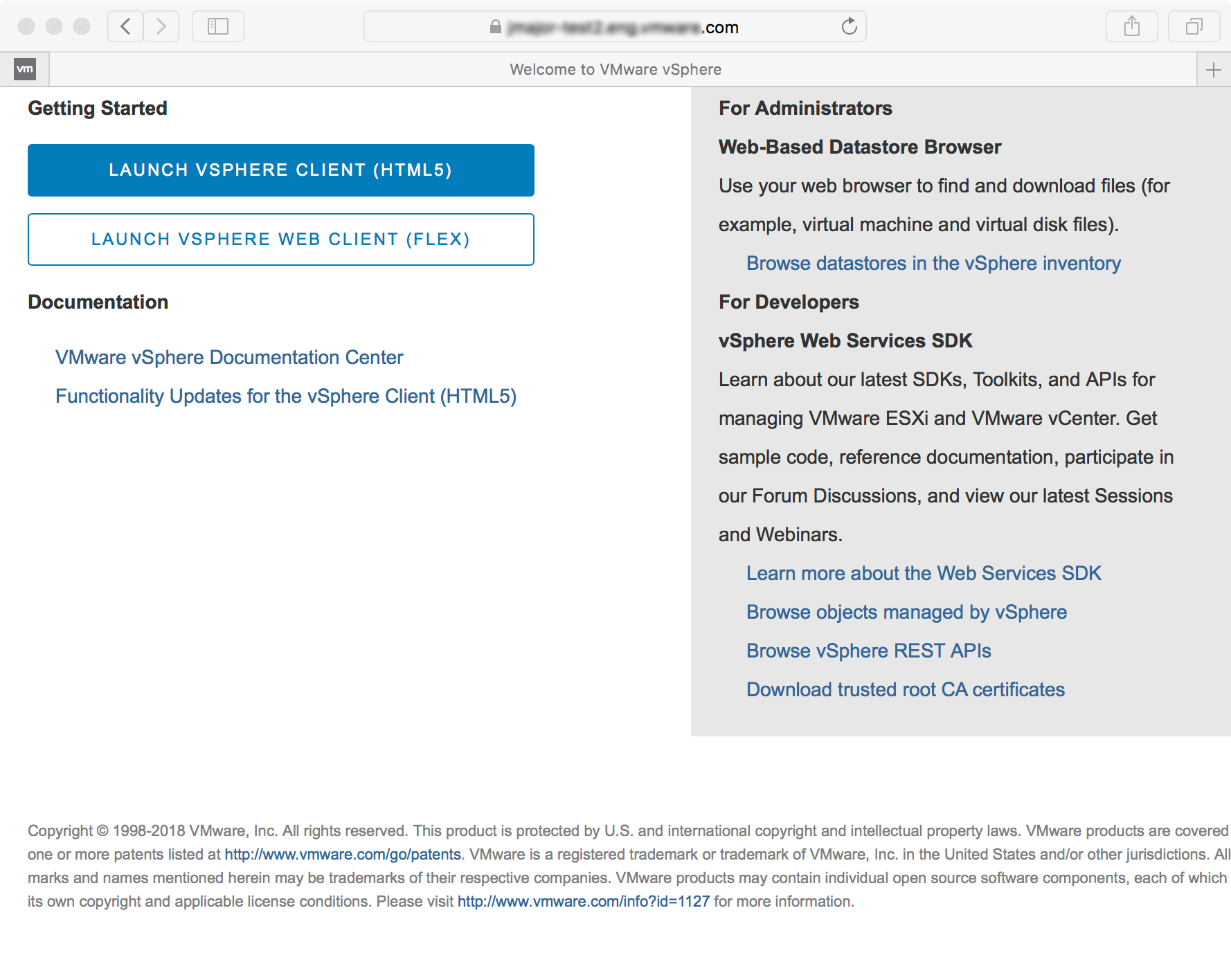Screen dimensions: 1231x980
Task: Open Functionality Updates for vSphere Client link
Action: click(286, 396)
